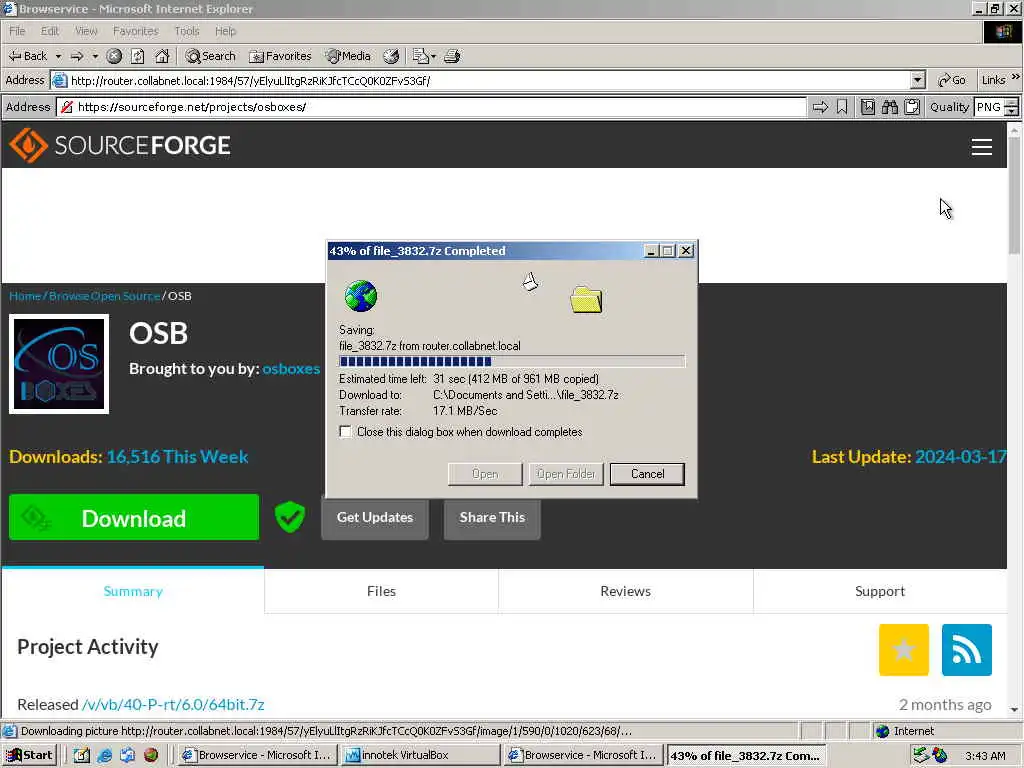Click the 16,516 This Week downloads text
Image resolution: width=1024 pixels, height=768 pixels.
pyautogui.click(x=177, y=456)
